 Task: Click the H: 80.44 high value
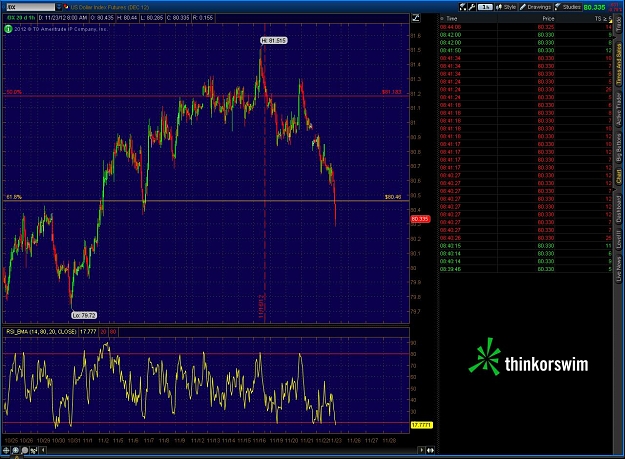pos(127,18)
